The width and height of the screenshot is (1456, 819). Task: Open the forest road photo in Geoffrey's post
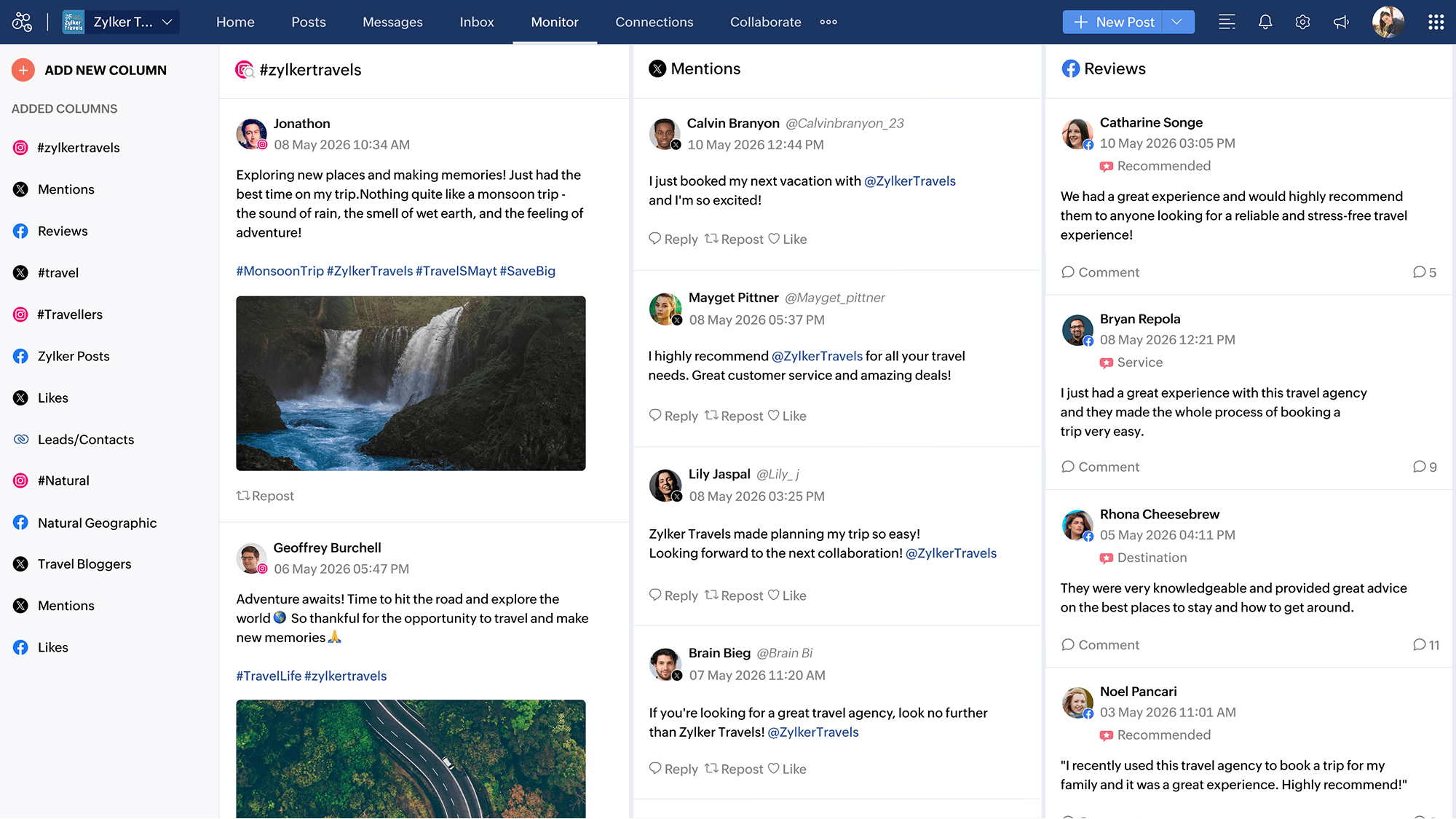411,759
